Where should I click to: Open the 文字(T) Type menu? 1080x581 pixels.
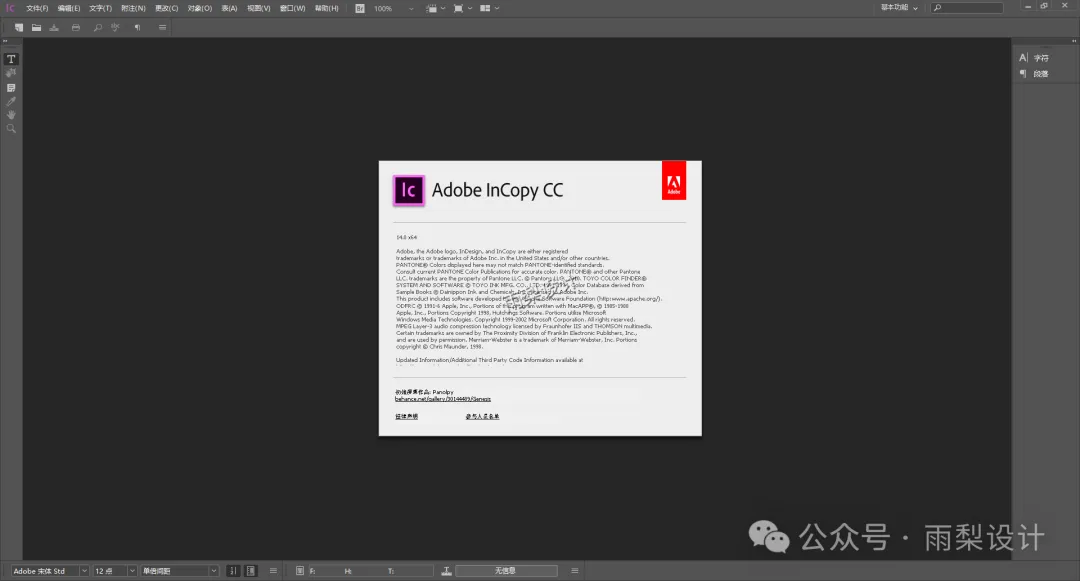[101, 8]
